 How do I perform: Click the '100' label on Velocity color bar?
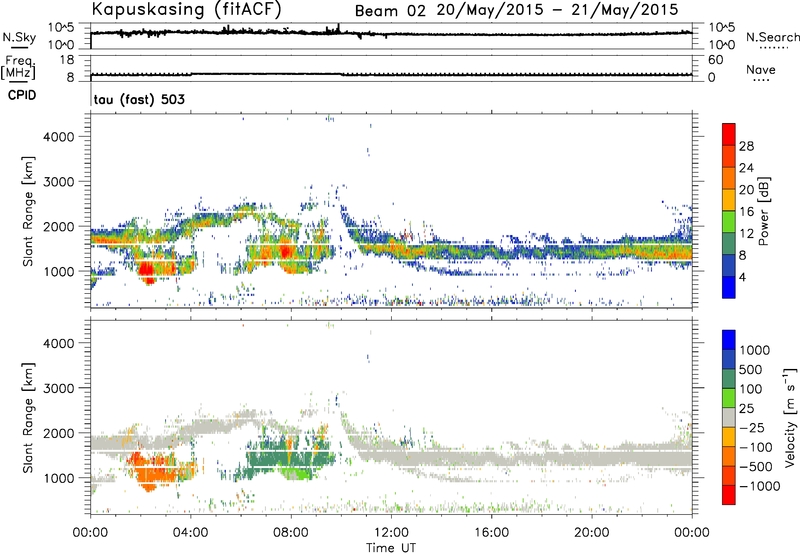coord(751,389)
